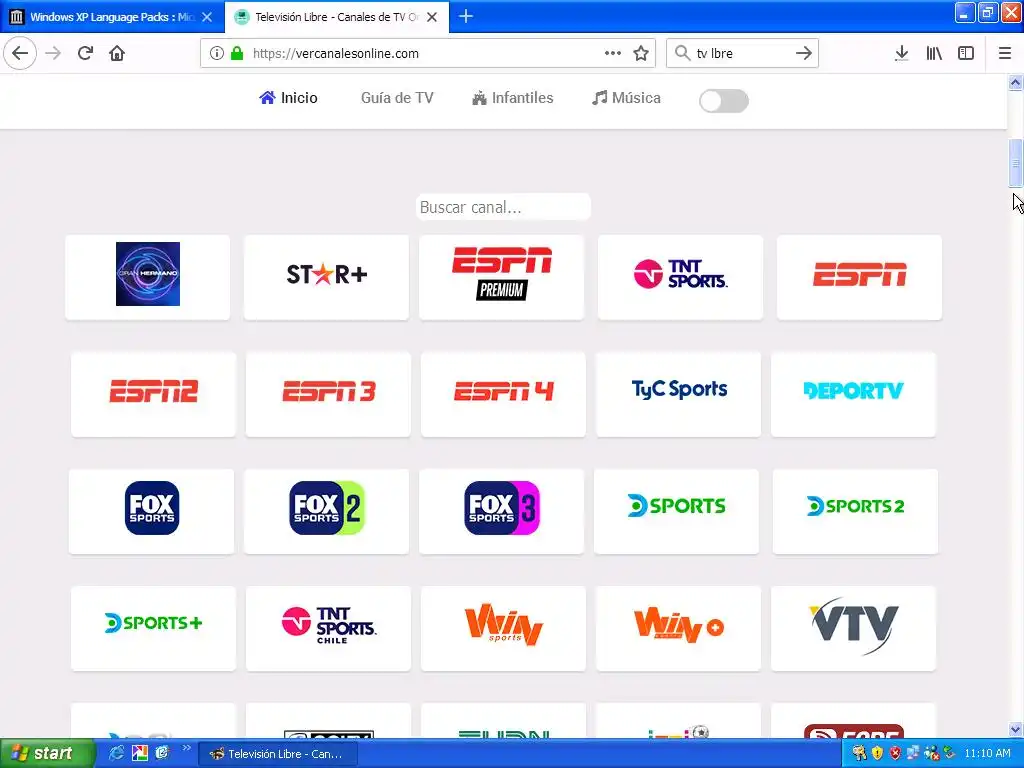Open the DeporTV channel
The height and width of the screenshot is (768, 1024).
[x=854, y=394]
